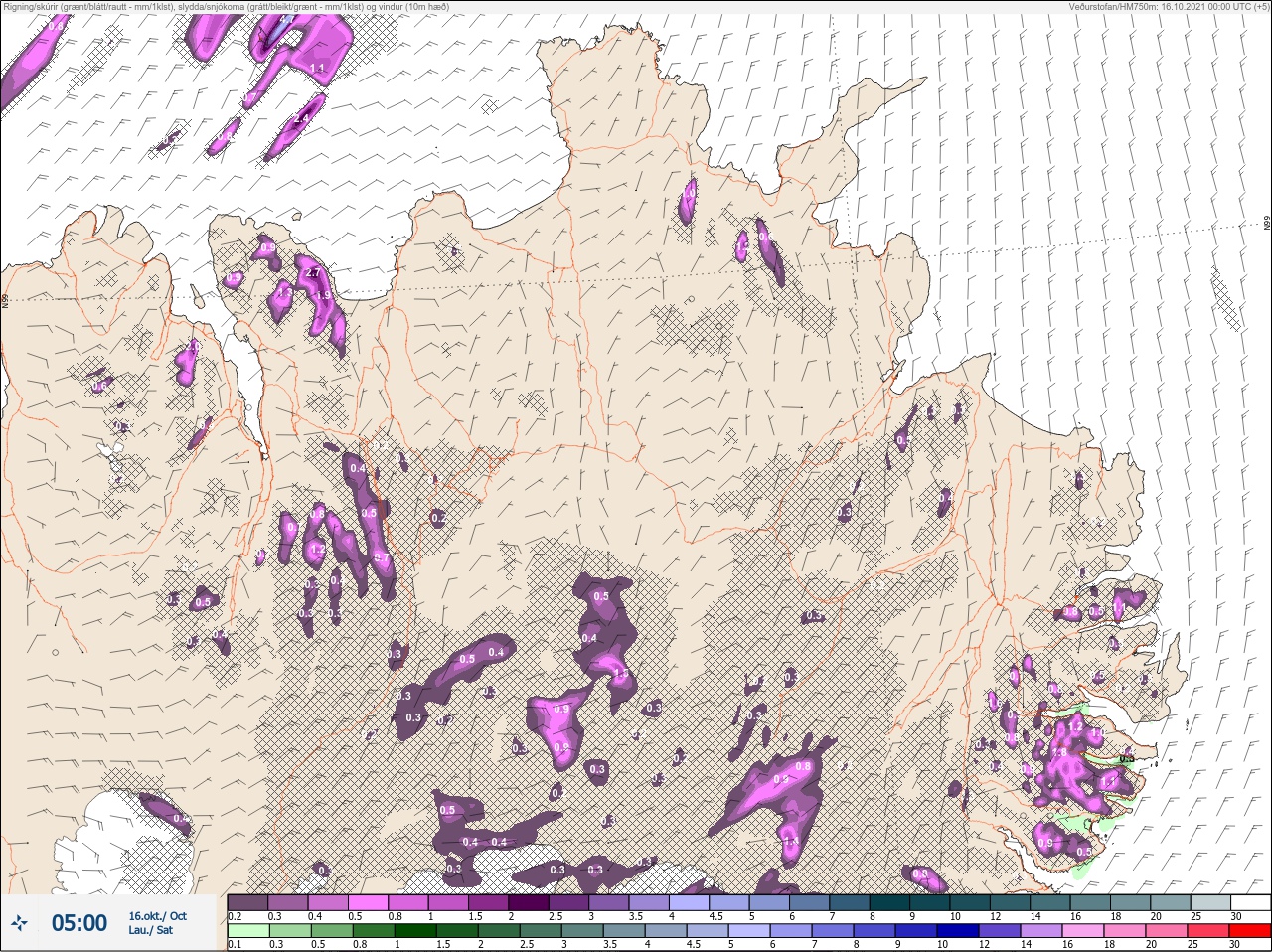This screenshot has width=1272, height=952.
Task: Select the dark purple 2 swatch, upper legend row
Action: tap(531, 902)
